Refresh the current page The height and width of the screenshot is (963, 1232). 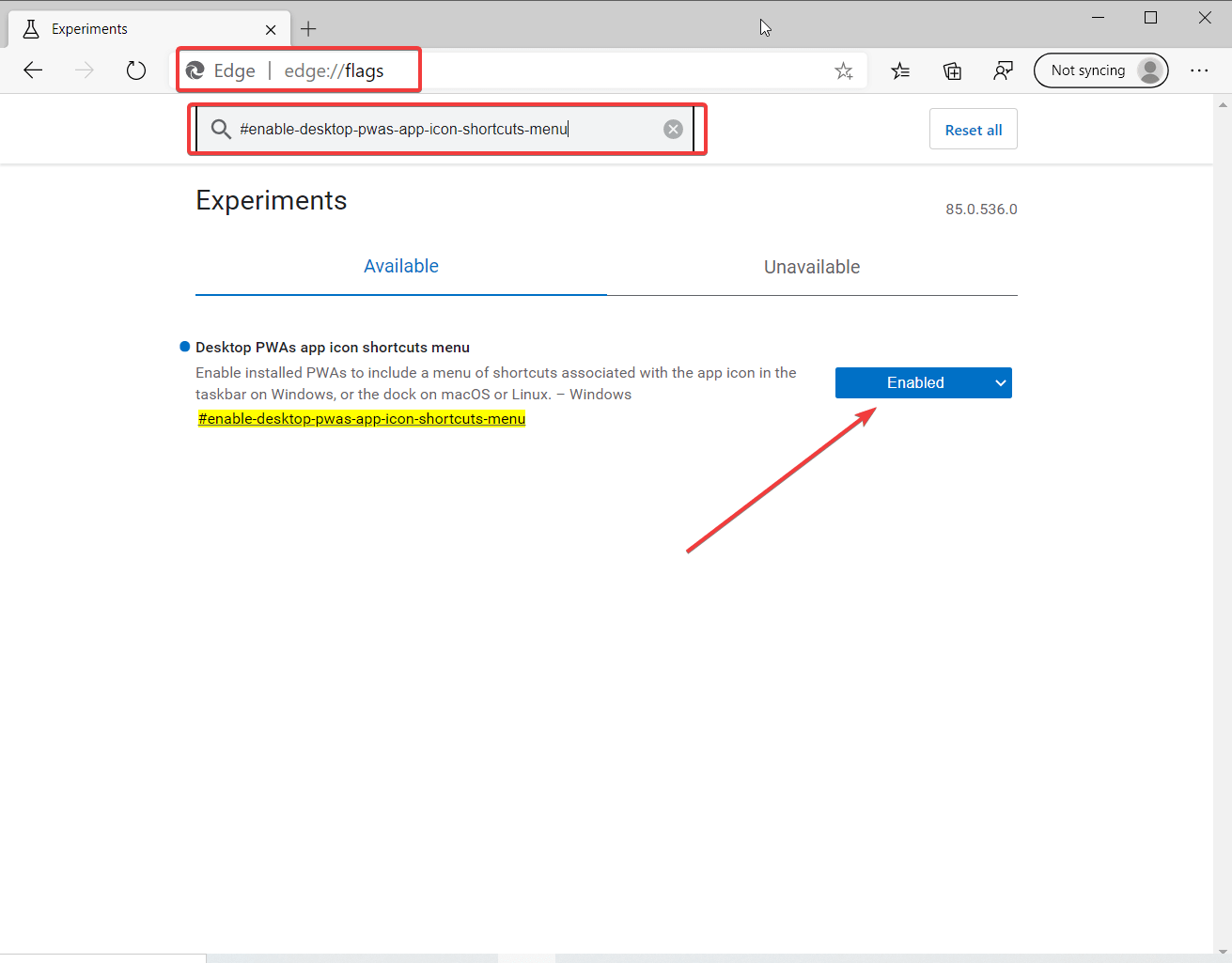[x=136, y=70]
